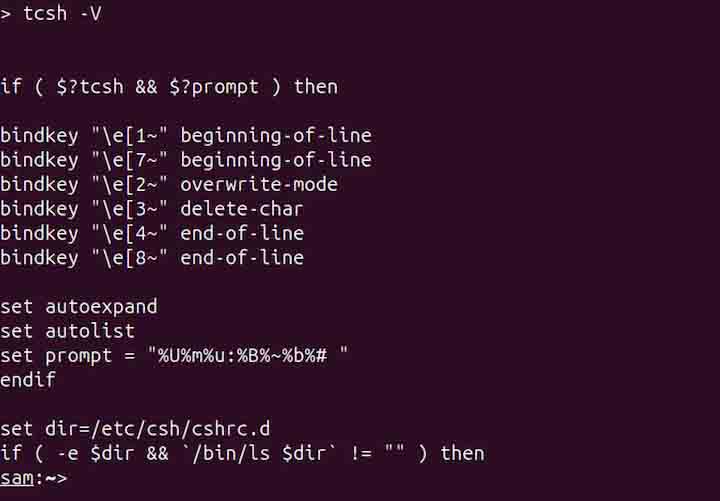Viewport: 720px width, 501px height.
Task: Click the underlined 'sam' hostname in the prompt
Action: [x=17, y=478]
